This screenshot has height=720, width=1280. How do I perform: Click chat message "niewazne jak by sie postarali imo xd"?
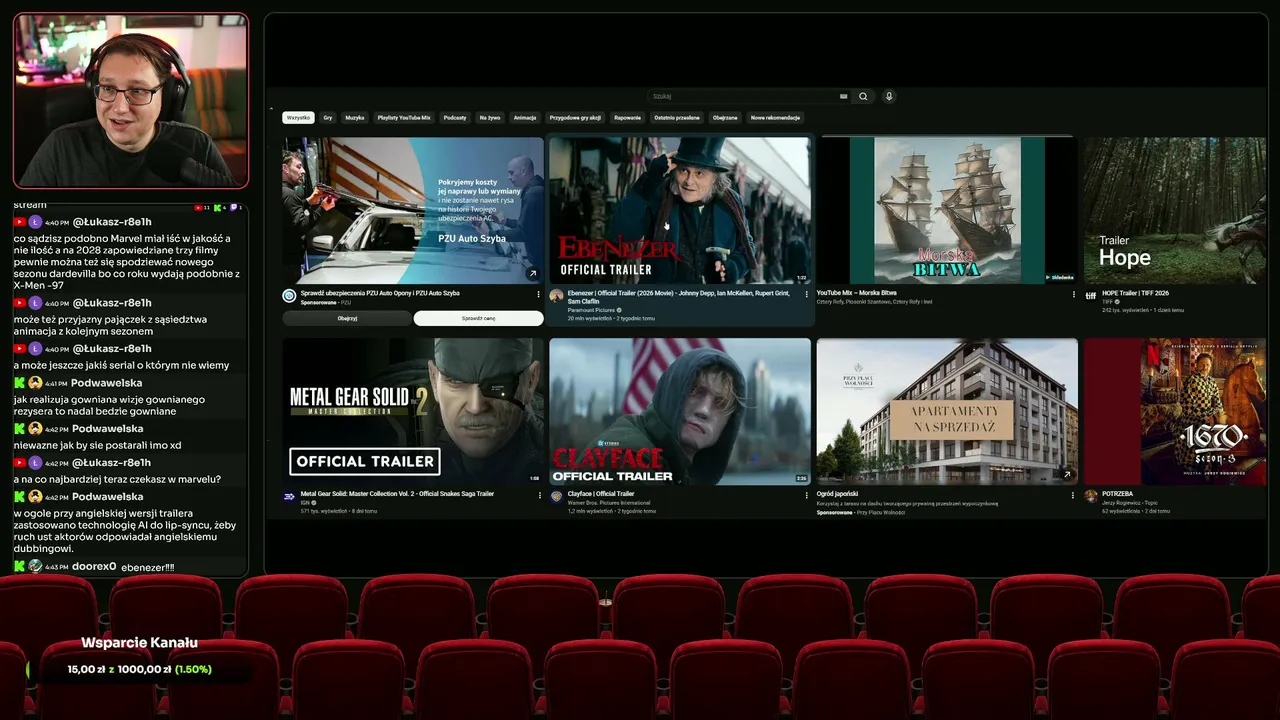click(x=97, y=445)
